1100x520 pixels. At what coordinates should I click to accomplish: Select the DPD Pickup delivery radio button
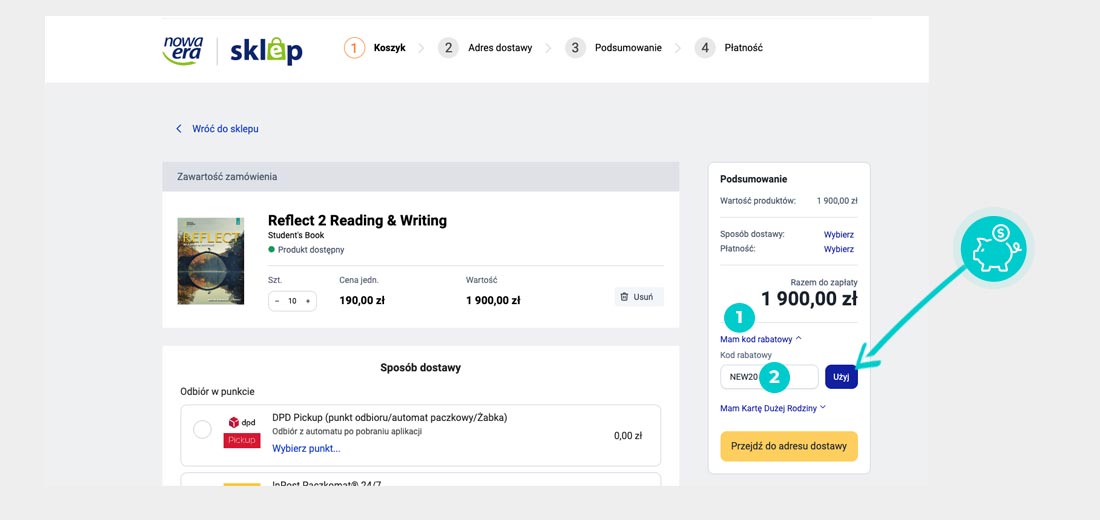(202, 430)
